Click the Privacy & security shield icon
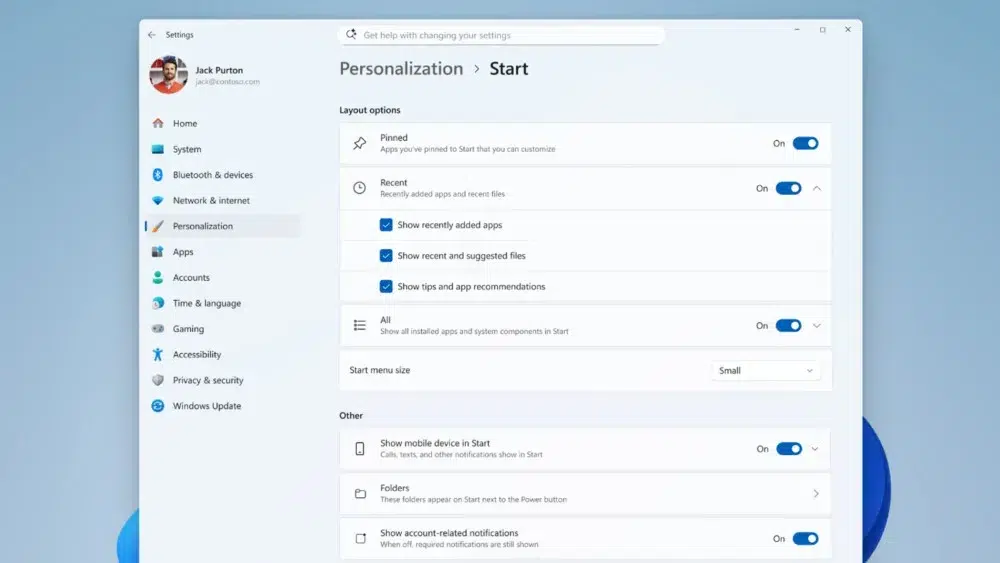Screen dimensions: 1000x563 coord(158,380)
